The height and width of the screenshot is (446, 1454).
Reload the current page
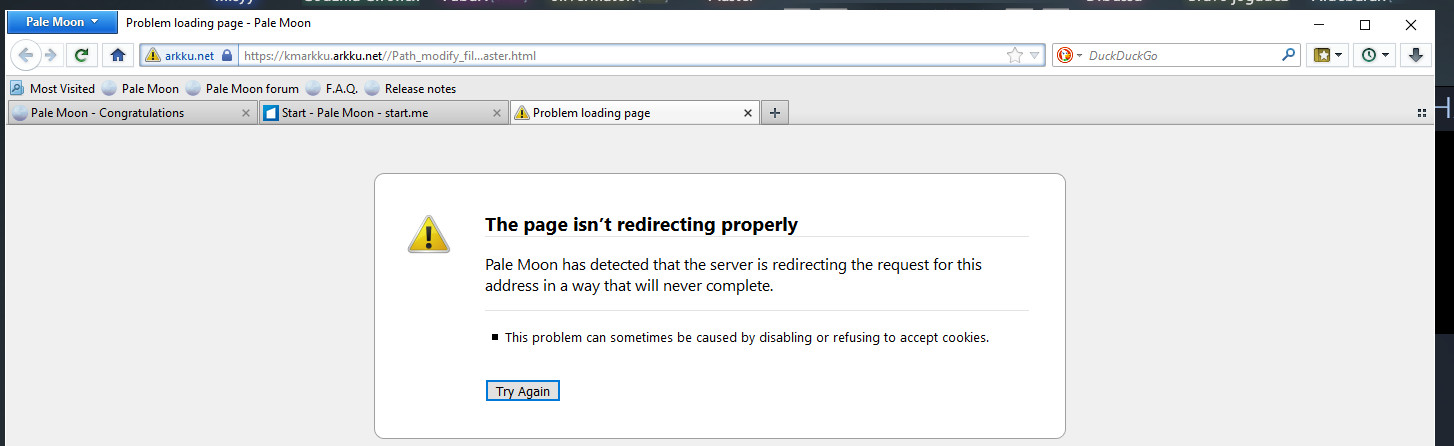pyautogui.click(x=82, y=55)
